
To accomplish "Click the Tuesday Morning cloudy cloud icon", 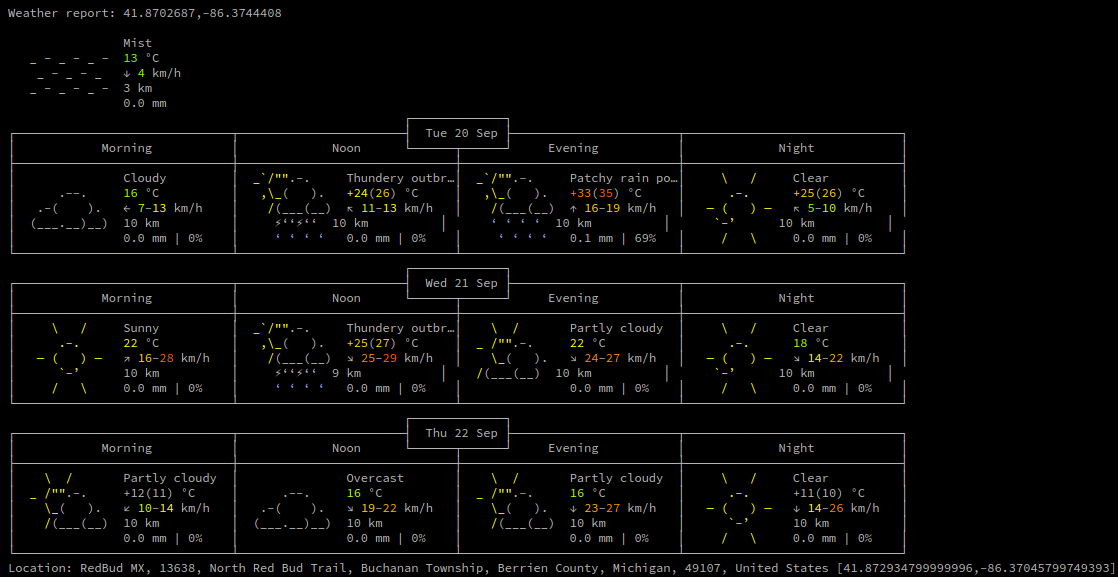I will pos(69,208).
